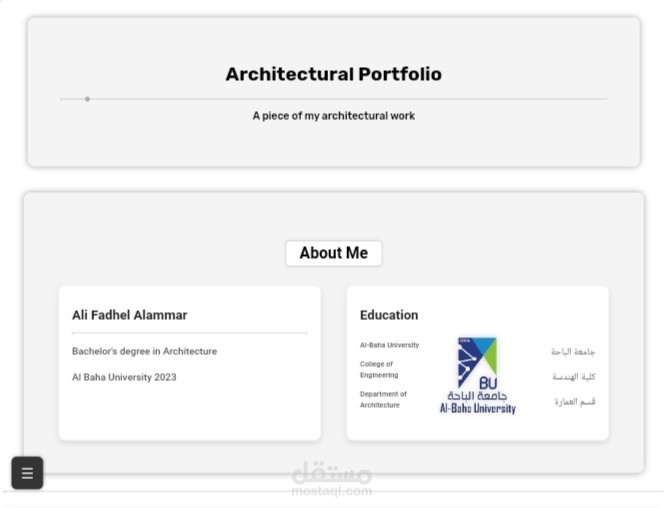Click the College of Engineering label

(x=379, y=370)
